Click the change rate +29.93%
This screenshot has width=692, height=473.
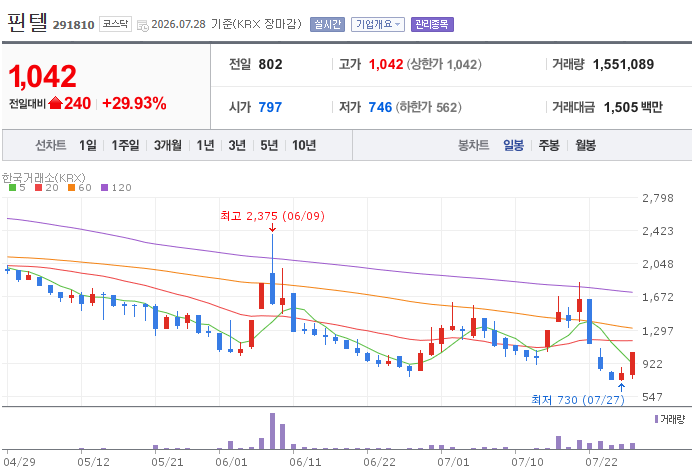coord(134,103)
